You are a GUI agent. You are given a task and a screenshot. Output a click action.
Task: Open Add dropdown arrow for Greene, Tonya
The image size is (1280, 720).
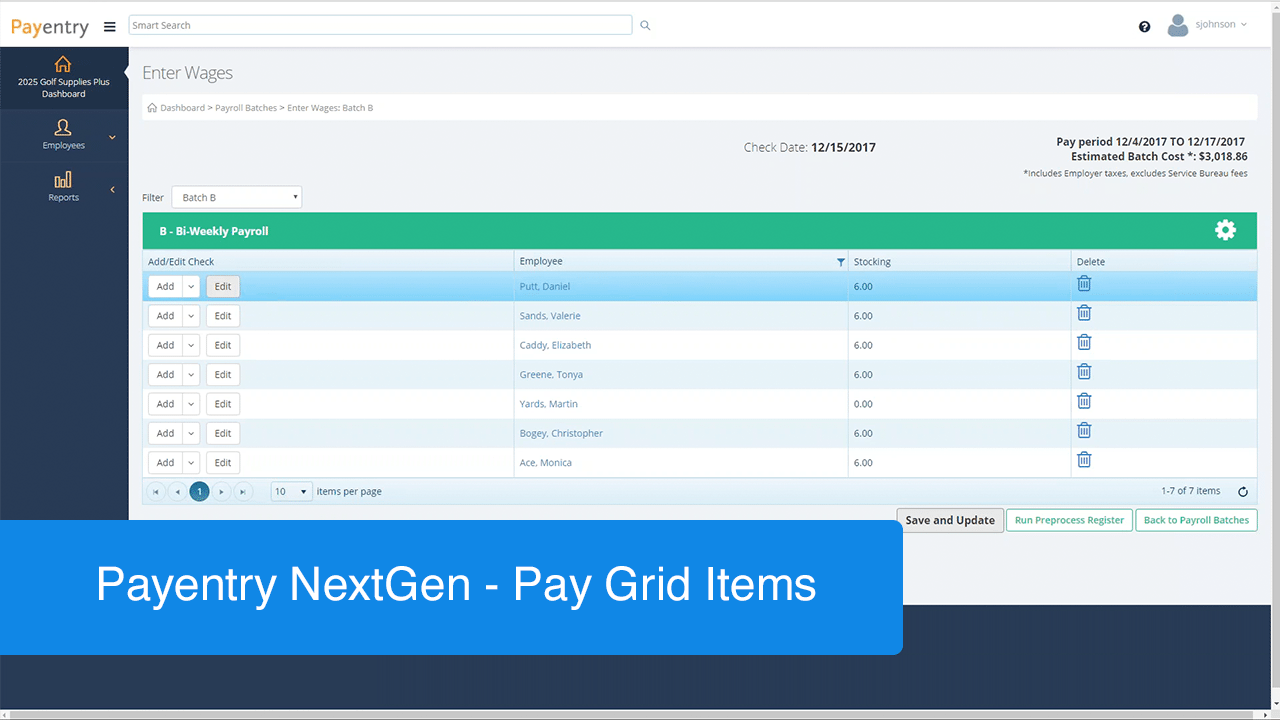192,375
